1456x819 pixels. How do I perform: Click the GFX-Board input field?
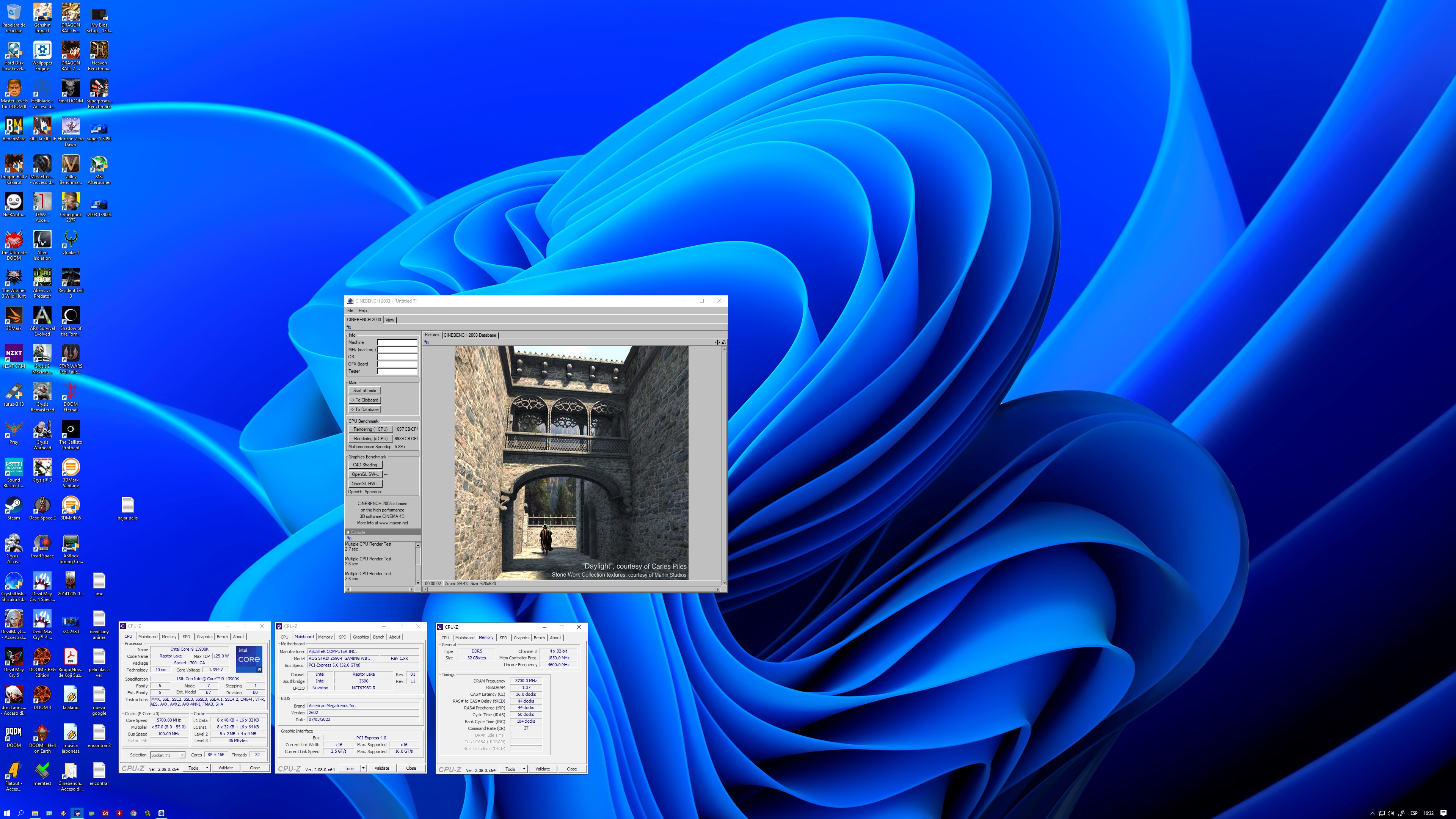(x=397, y=364)
